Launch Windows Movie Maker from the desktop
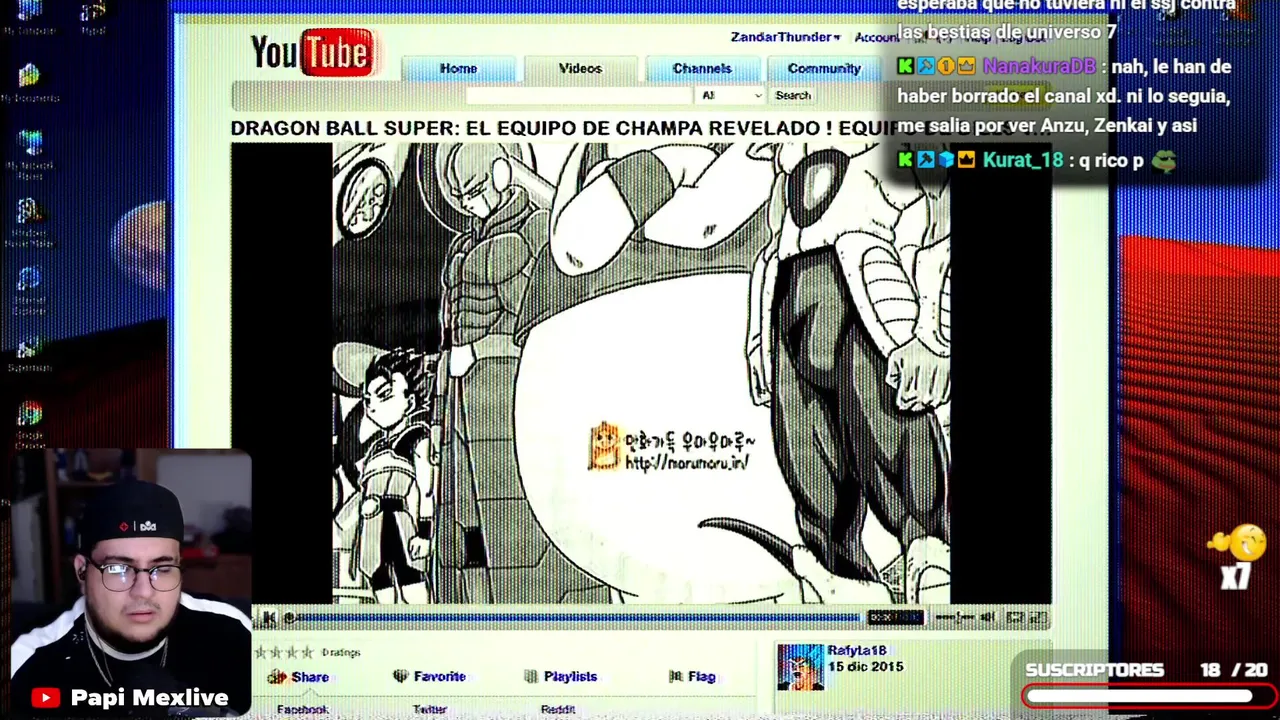The width and height of the screenshot is (1280, 720). pyautogui.click(x=30, y=222)
